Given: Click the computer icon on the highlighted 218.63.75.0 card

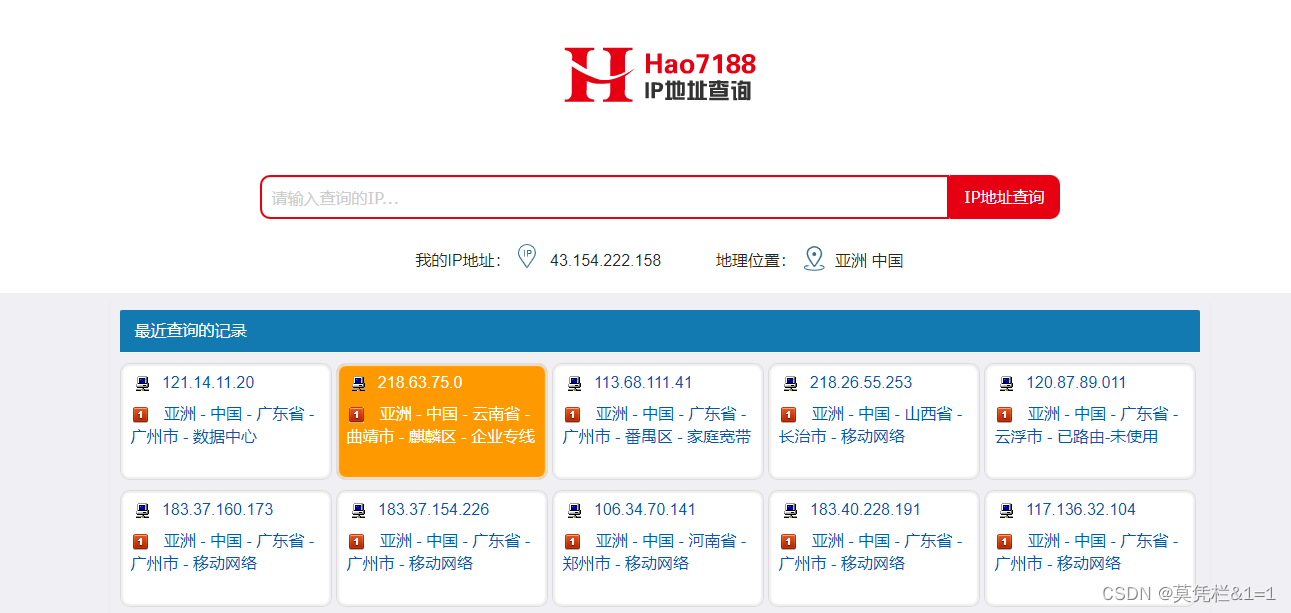Looking at the screenshot, I should pos(357,382).
